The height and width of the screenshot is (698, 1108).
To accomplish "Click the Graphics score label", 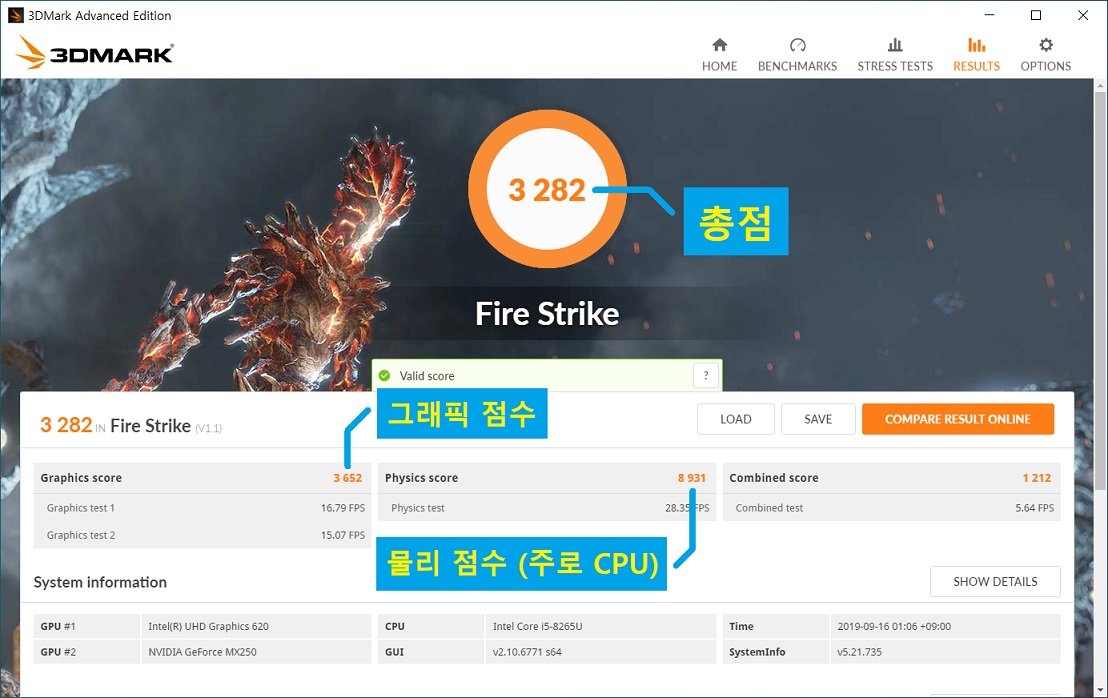I will (x=81, y=478).
